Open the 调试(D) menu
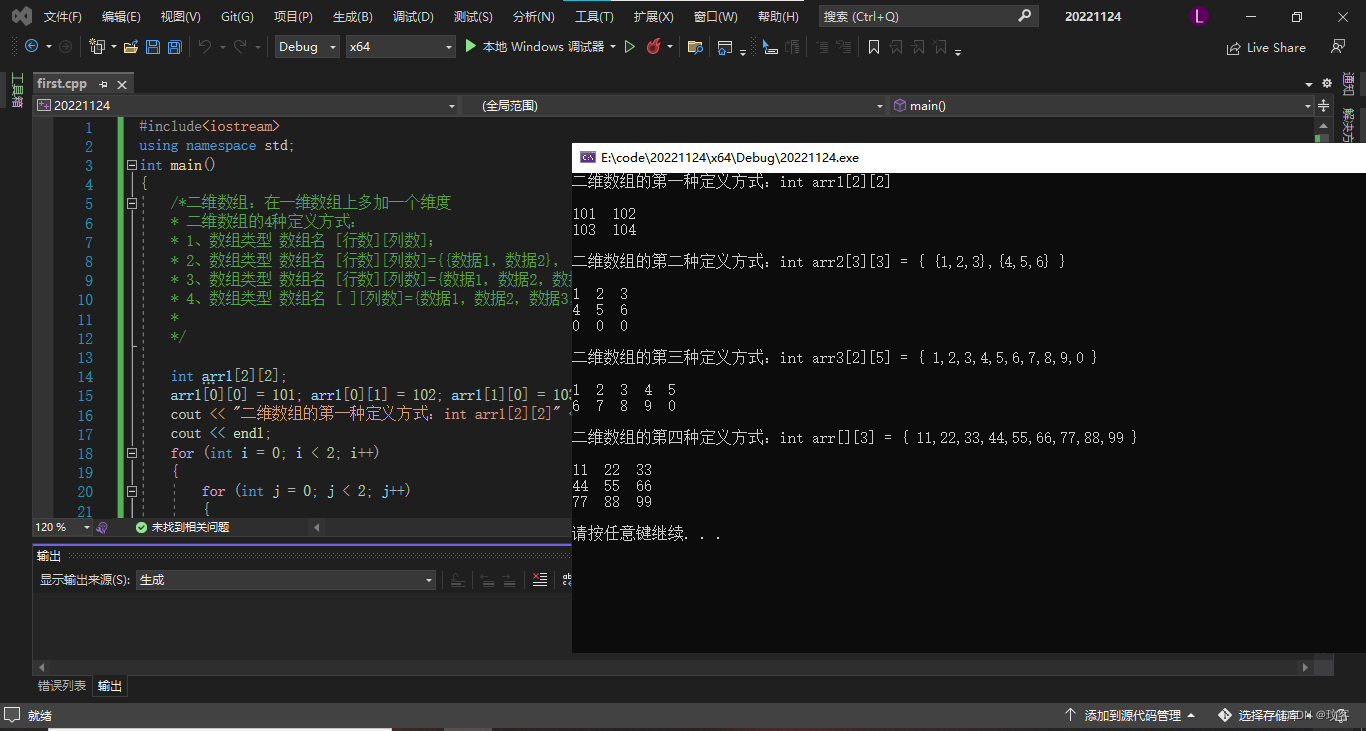 [x=413, y=16]
